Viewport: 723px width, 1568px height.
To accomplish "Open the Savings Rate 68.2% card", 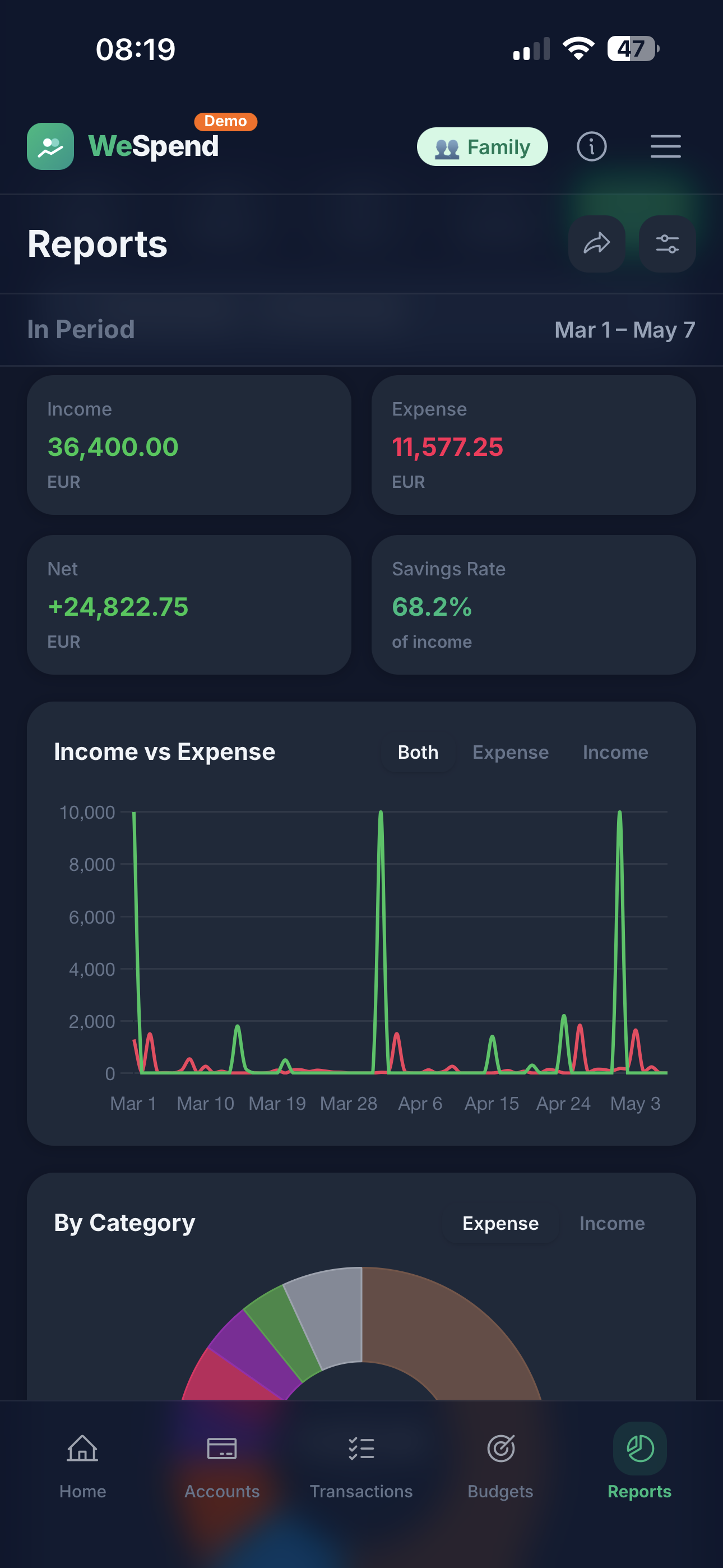I will [534, 605].
